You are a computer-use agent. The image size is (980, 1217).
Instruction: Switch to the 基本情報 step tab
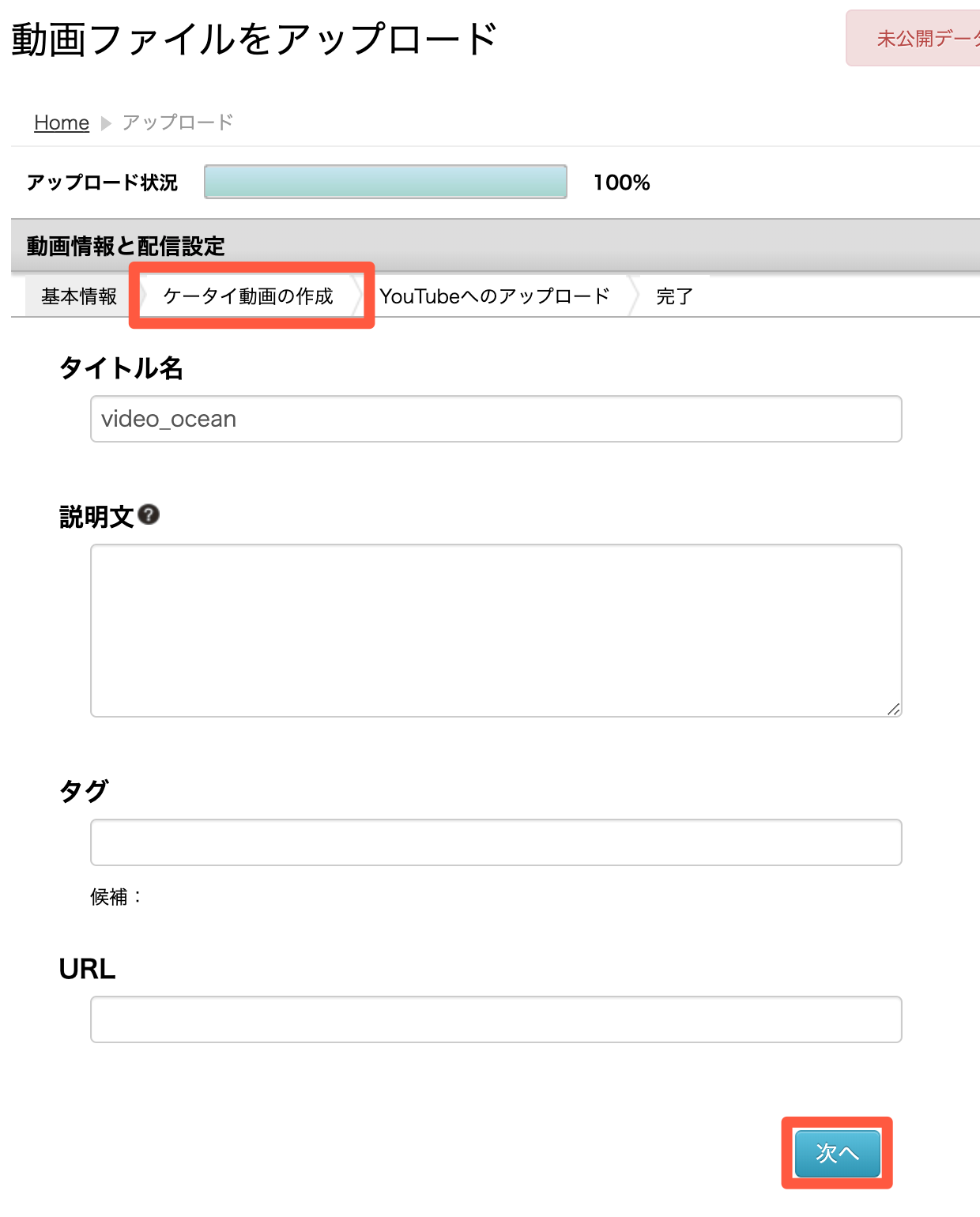[x=79, y=296]
